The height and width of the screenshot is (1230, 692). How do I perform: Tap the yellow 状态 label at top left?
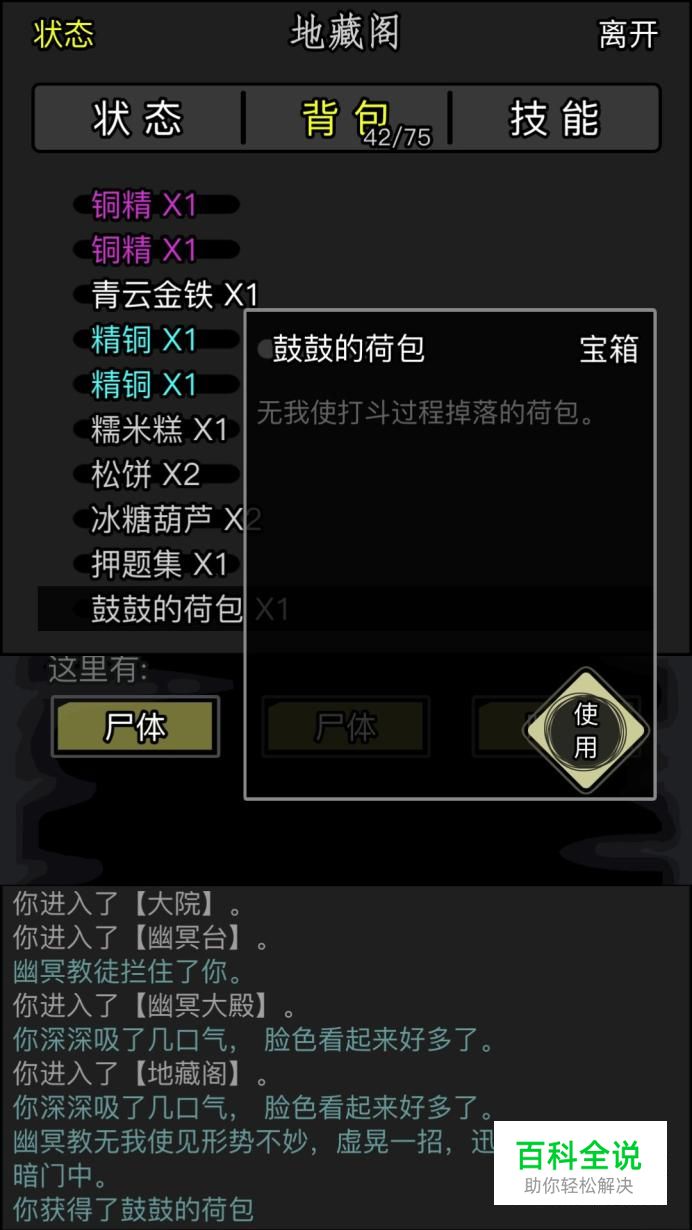coord(63,34)
